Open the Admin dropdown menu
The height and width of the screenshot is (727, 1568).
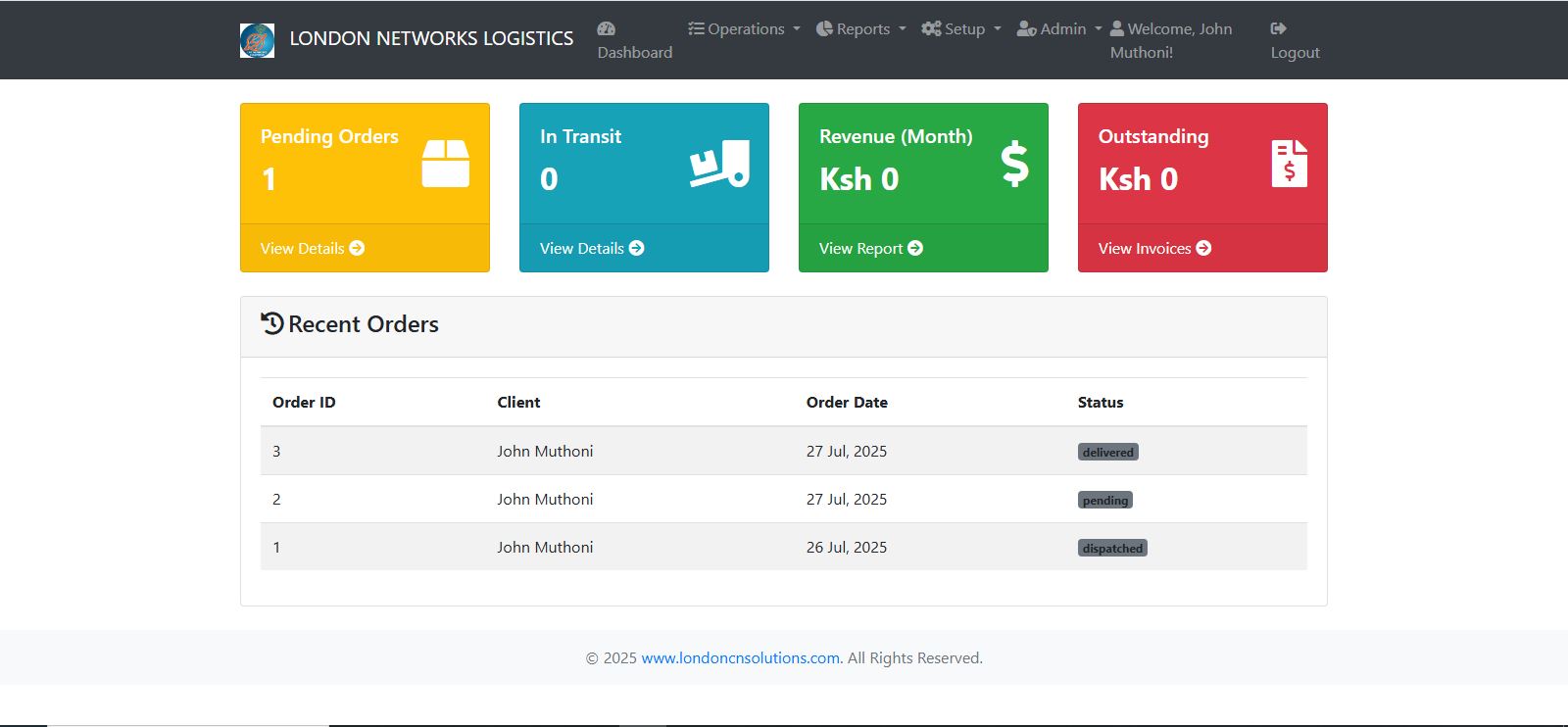pyautogui.click(x=1059, y=29)
